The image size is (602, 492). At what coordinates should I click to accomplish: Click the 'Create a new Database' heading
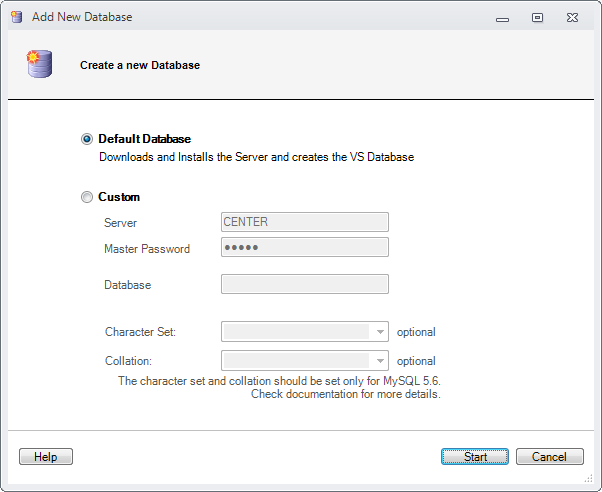pos(140,65)
